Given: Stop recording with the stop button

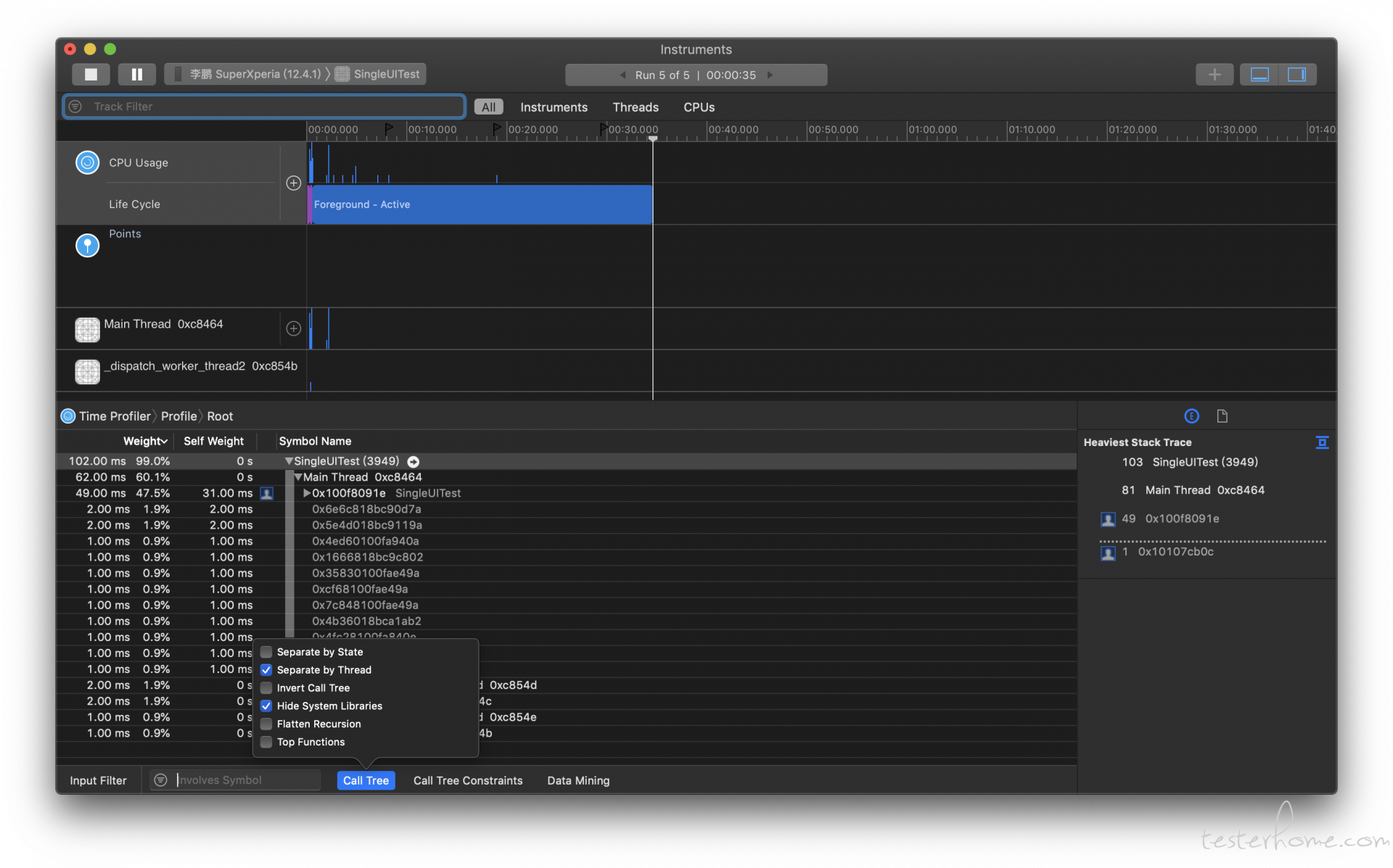Looking at the screenshot, I should [x=91, y=74].
